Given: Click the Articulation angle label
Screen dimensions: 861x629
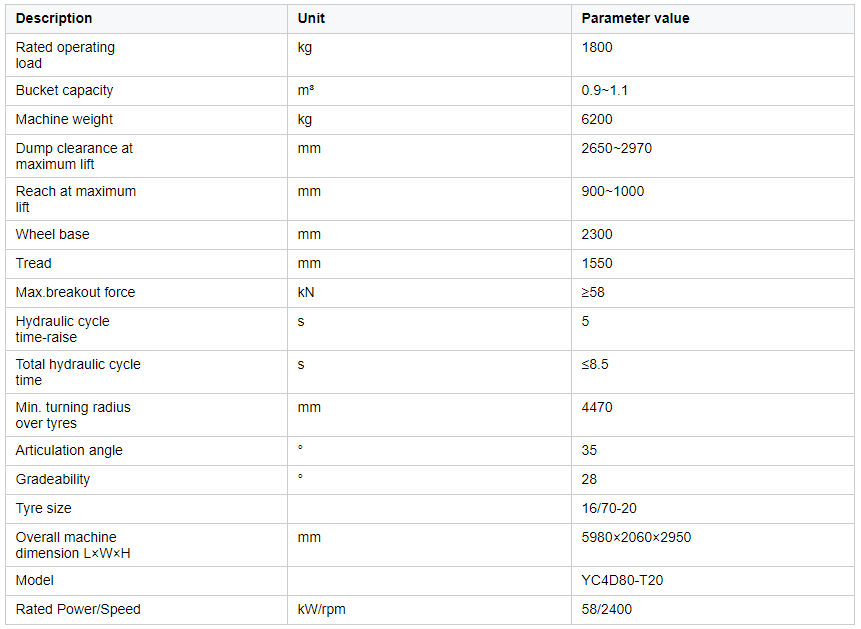Looking at the screenshot, I should click(x=69, y=450).
